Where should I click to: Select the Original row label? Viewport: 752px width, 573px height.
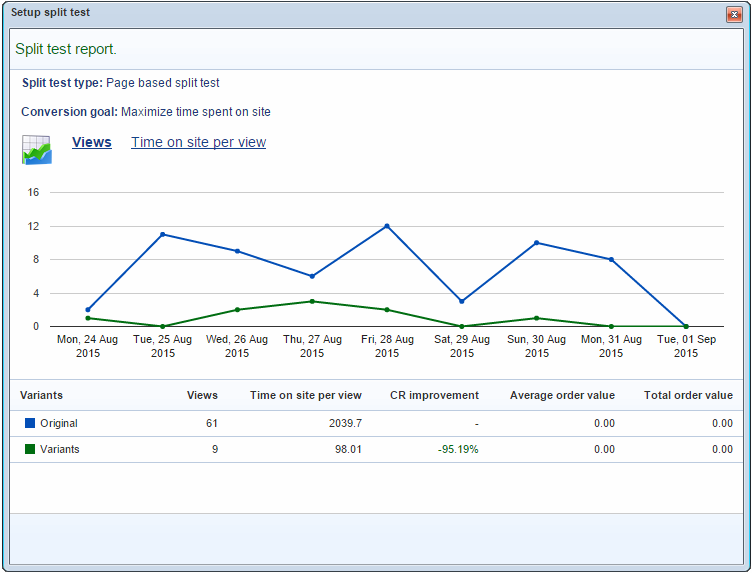(59, 424)
